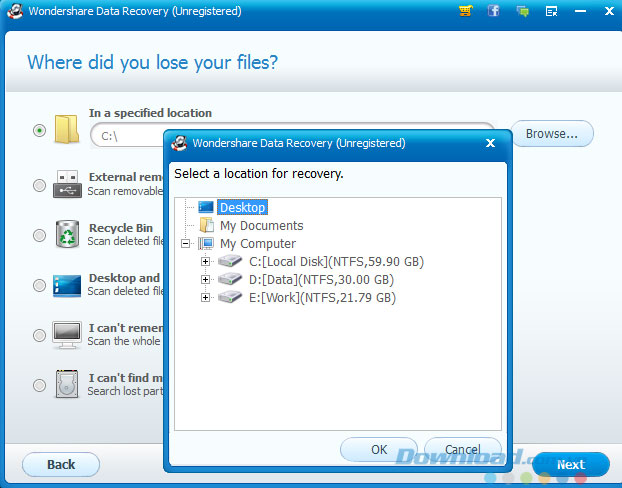Click OK in the location dialog
Viewport: 622px width, 488px height.
(x=379, y=450)
